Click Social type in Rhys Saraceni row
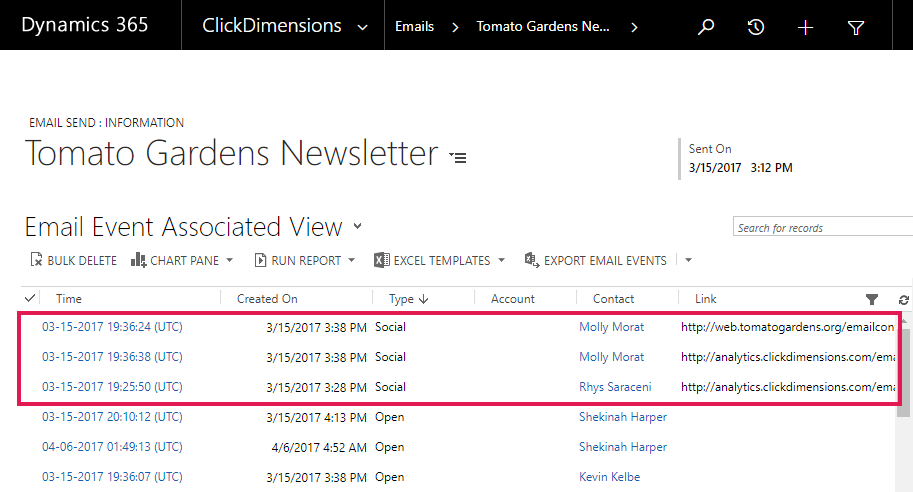The height and width of the screenshot is (492, 913). coord(390,387)
